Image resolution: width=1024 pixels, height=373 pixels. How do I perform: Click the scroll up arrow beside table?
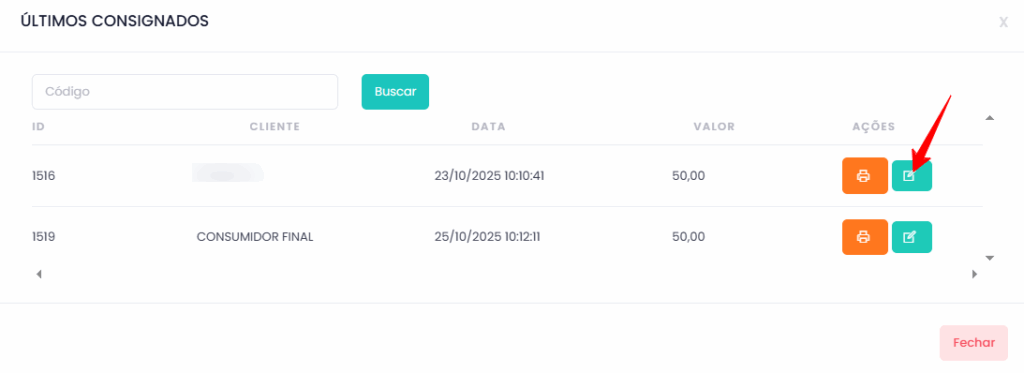[989, 118]
